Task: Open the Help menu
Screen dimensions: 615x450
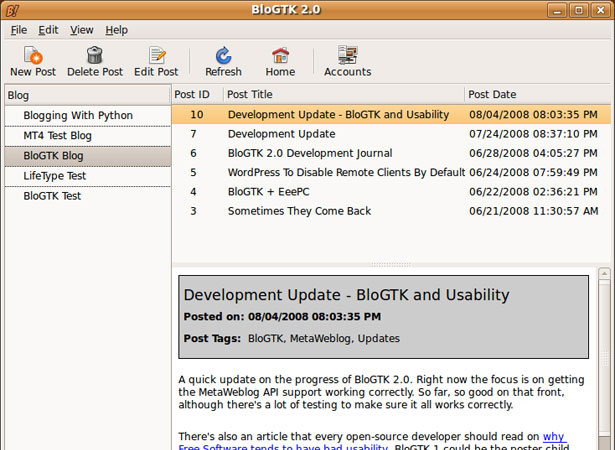Action: [116, 30]
